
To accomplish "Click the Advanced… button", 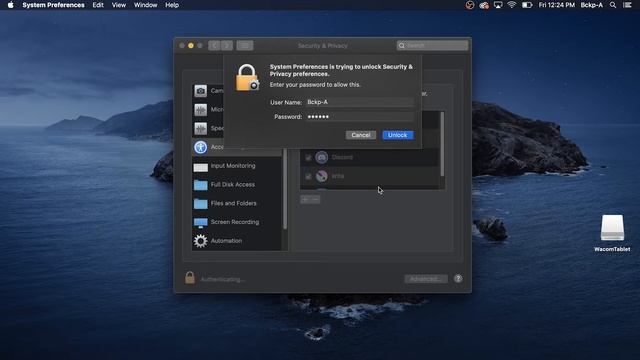I will tap(426, 279).
